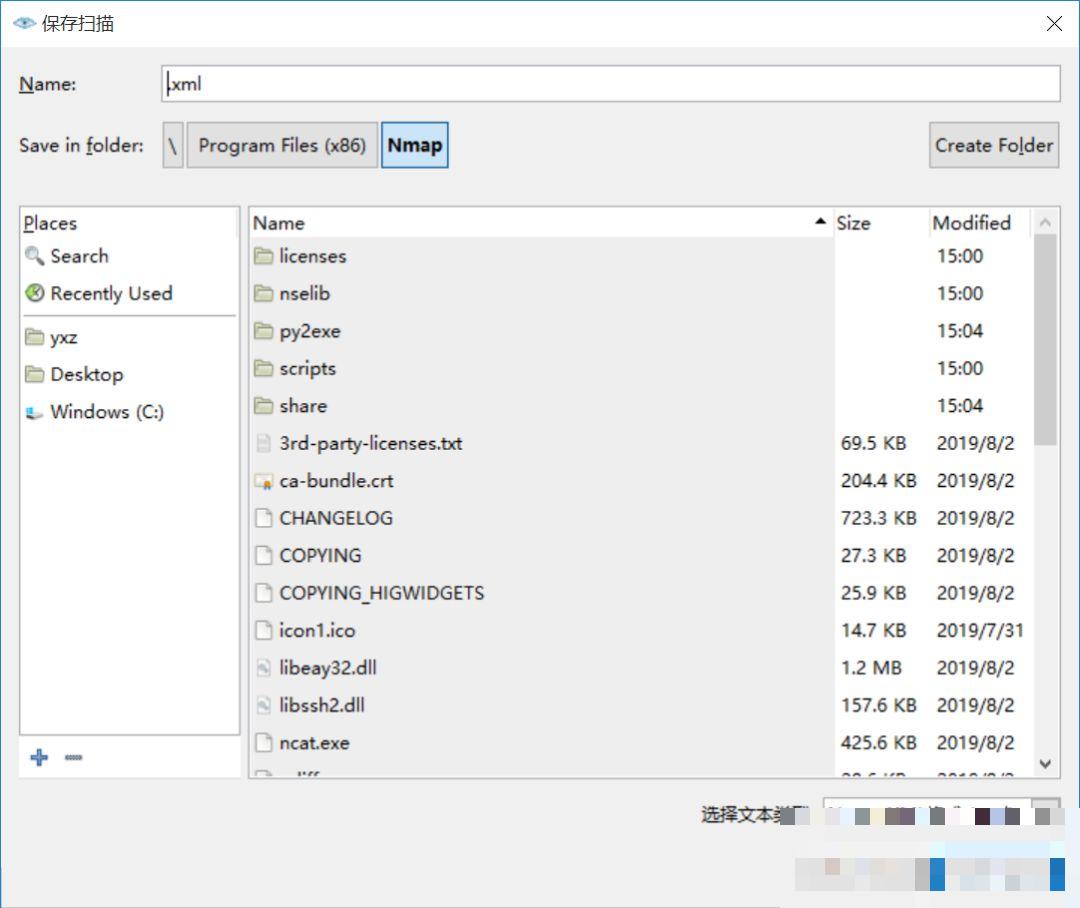Image resolution: width=1080 pixels, height=908 pixels.
Task: Click the 1.2 MB size cell
Action: coord(871,668)
